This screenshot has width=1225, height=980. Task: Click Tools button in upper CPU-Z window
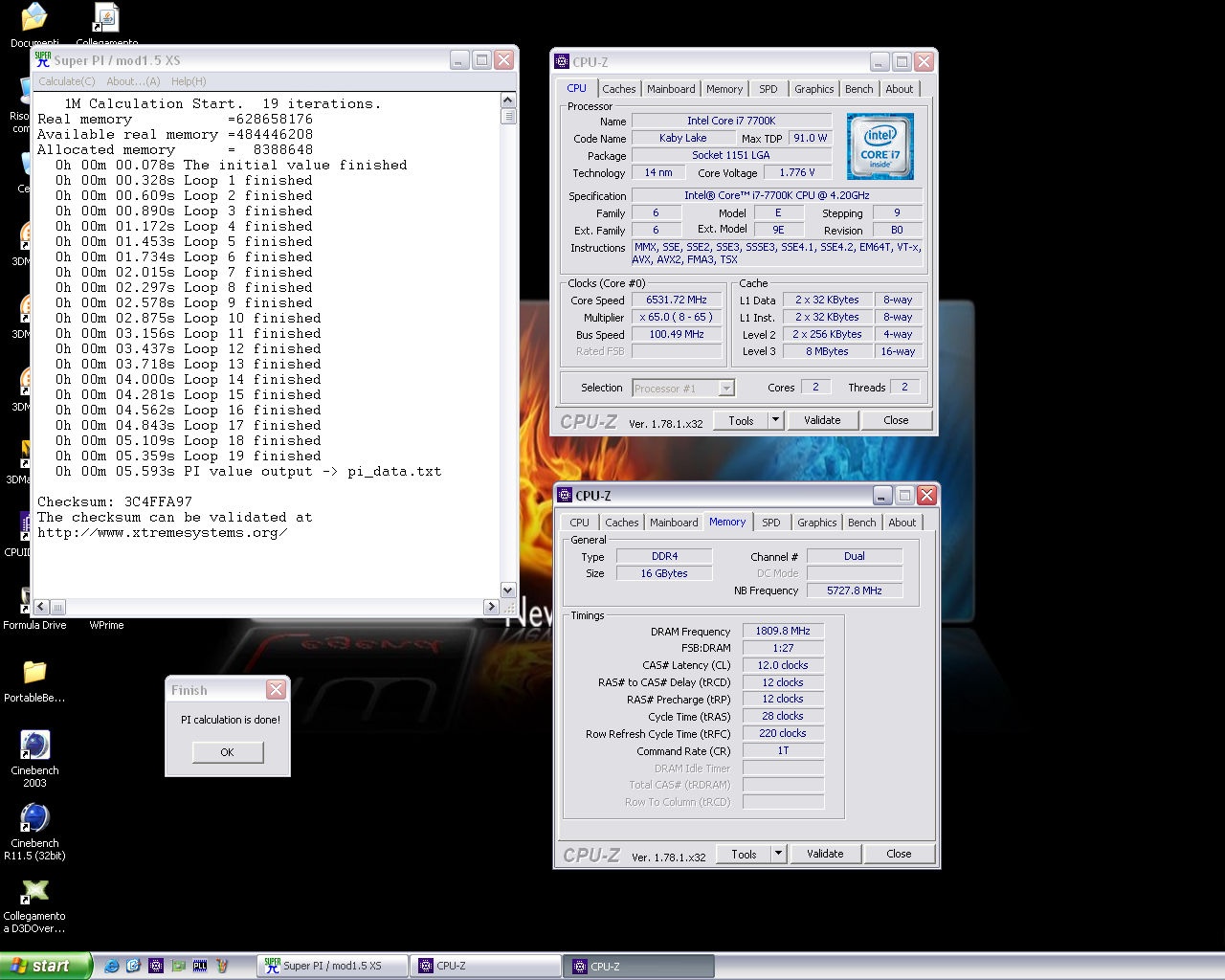pos(742,420)
